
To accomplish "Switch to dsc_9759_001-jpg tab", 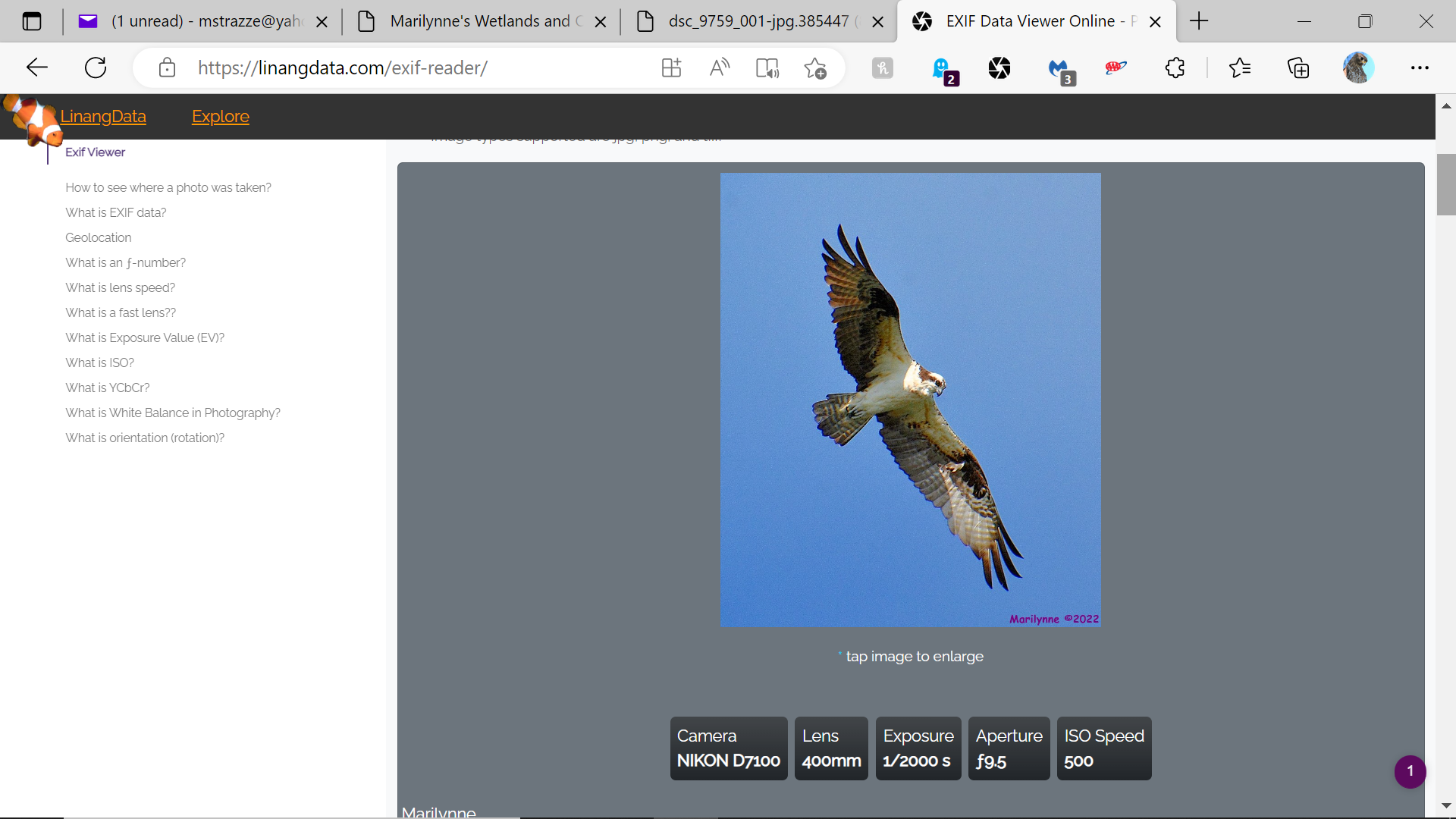I will coord(758,21).
